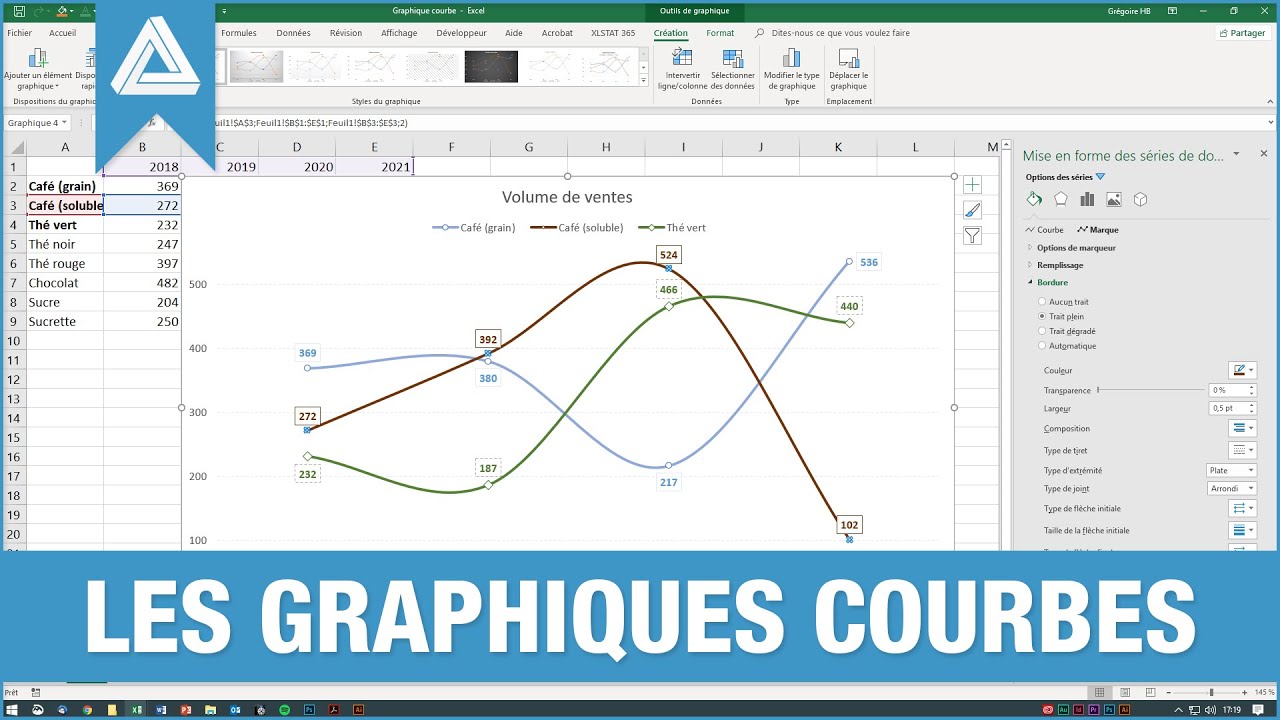Click Modifier le type de graphique
1280x720 pixels.
[x=791, y=69]
